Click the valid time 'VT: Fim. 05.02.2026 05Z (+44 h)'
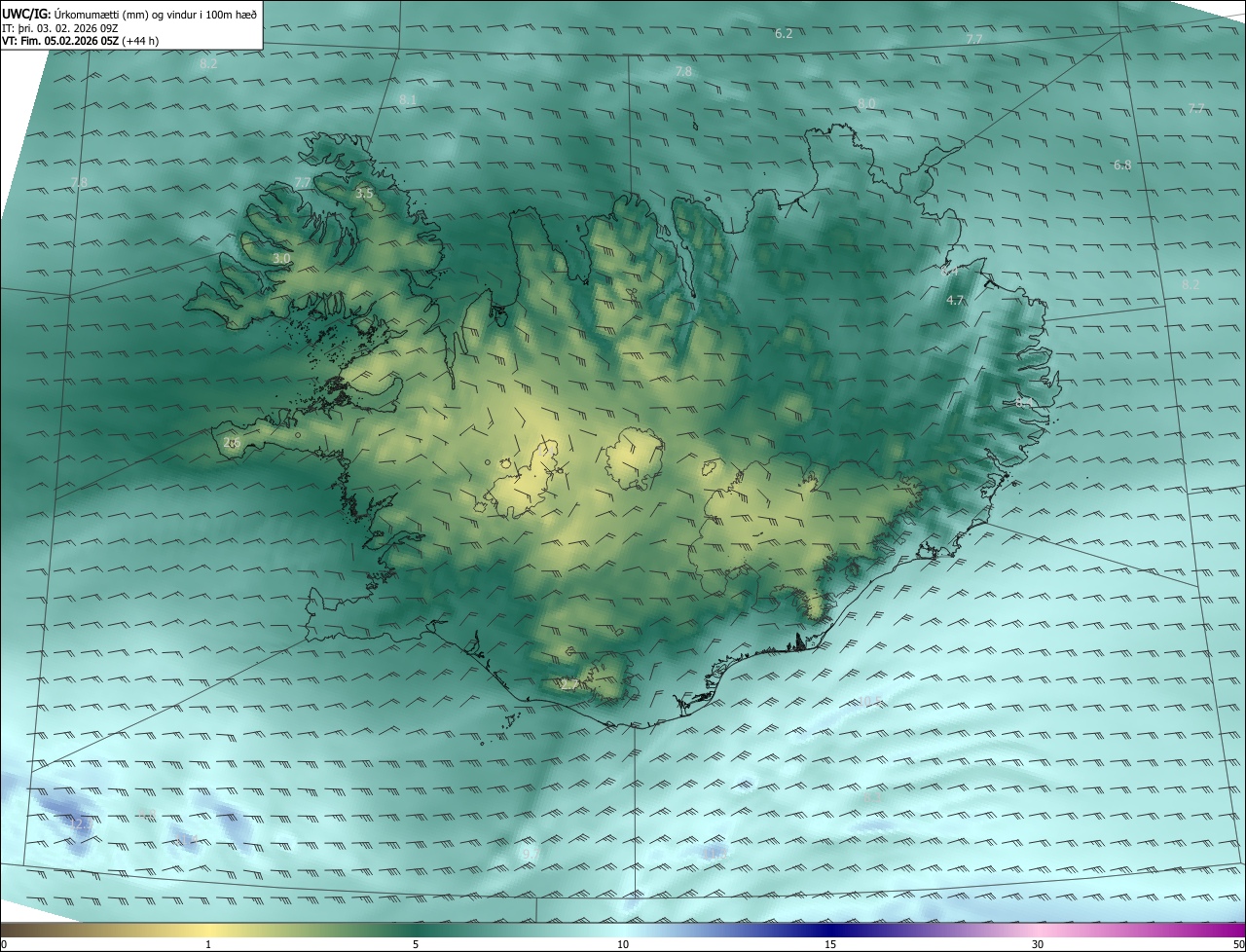 click(81, 41)
